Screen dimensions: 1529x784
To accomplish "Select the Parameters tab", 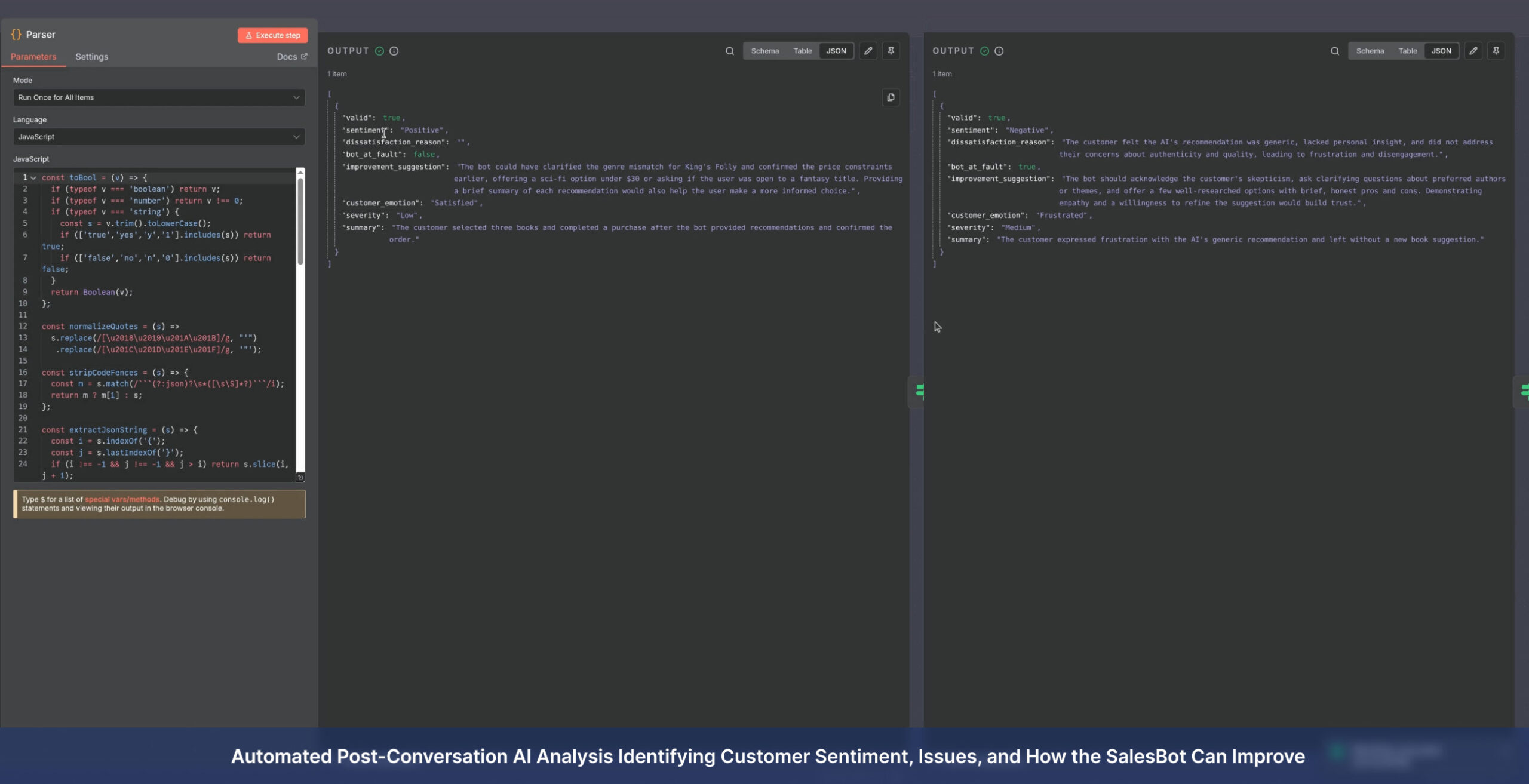I will coord(33,57).
